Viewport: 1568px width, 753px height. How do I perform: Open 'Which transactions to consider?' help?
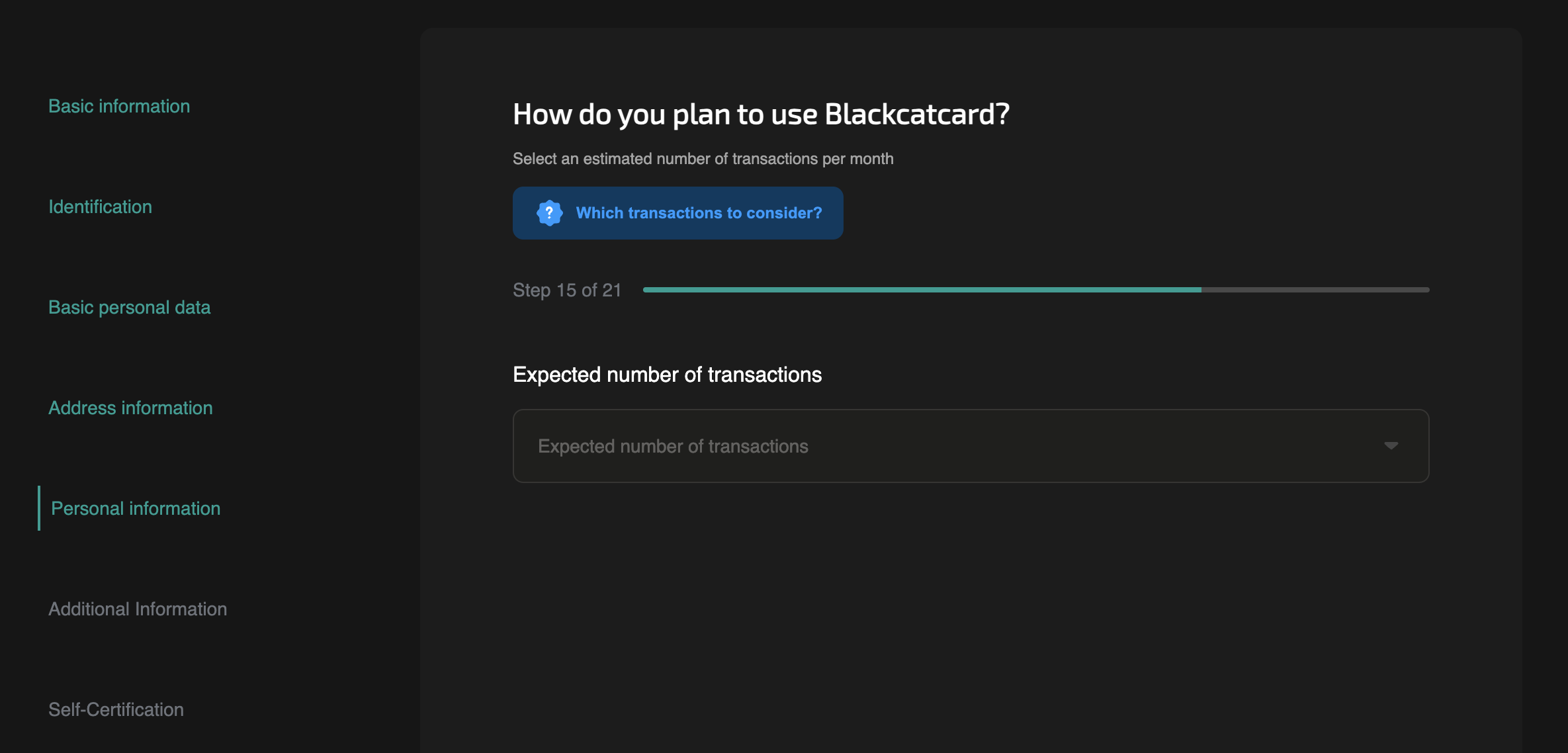click(677, 213)
